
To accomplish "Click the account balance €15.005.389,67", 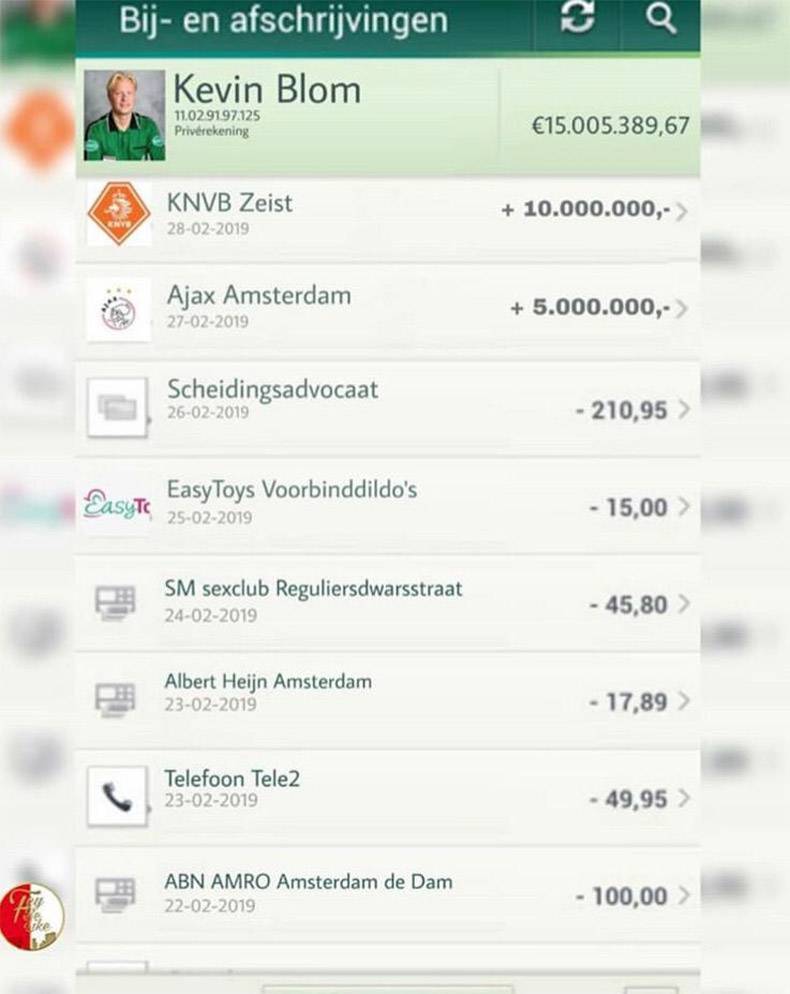I will pos(610,126).
